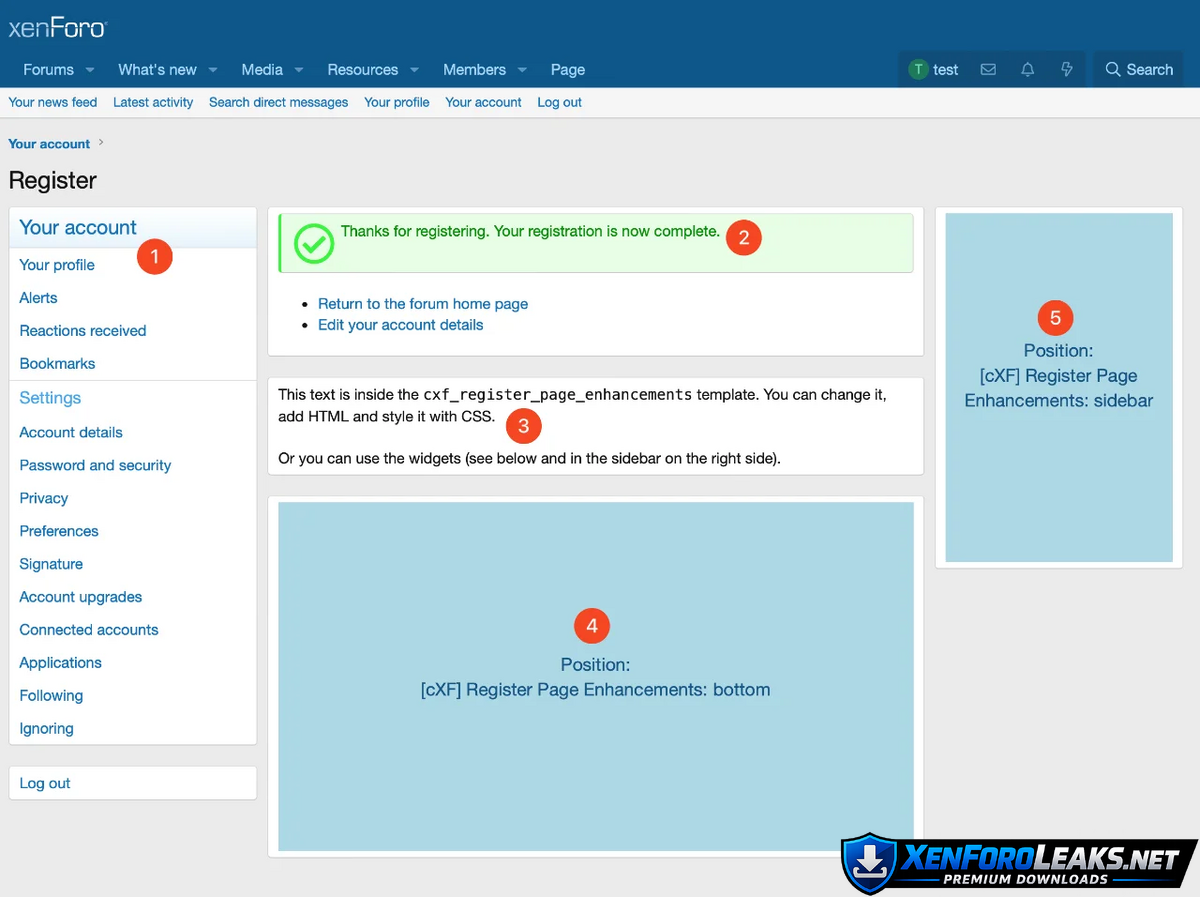The height and width of the screenshot is (897, 1200).
Task: Click the Log out sidebar button
Action: tap(45, 783)
